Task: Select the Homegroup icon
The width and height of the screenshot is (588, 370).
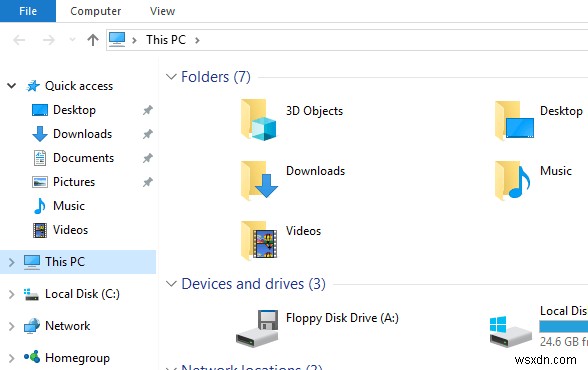Action: tap(32, 357)
